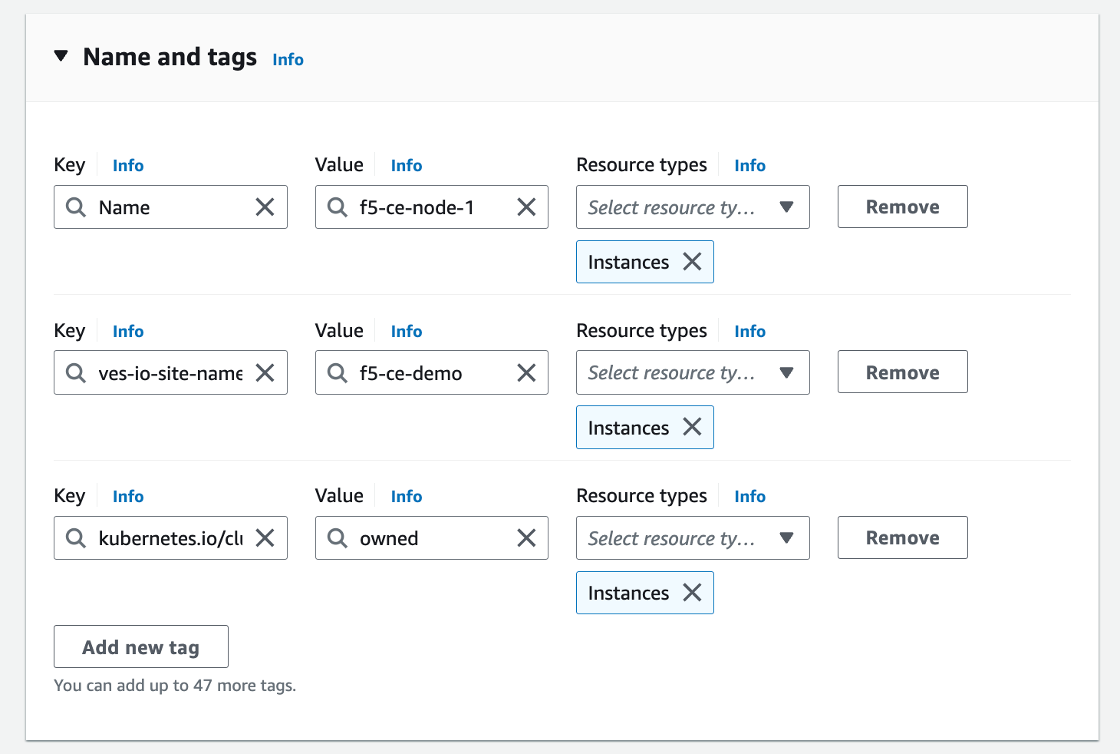Click Info next to the first Value label

406,165
